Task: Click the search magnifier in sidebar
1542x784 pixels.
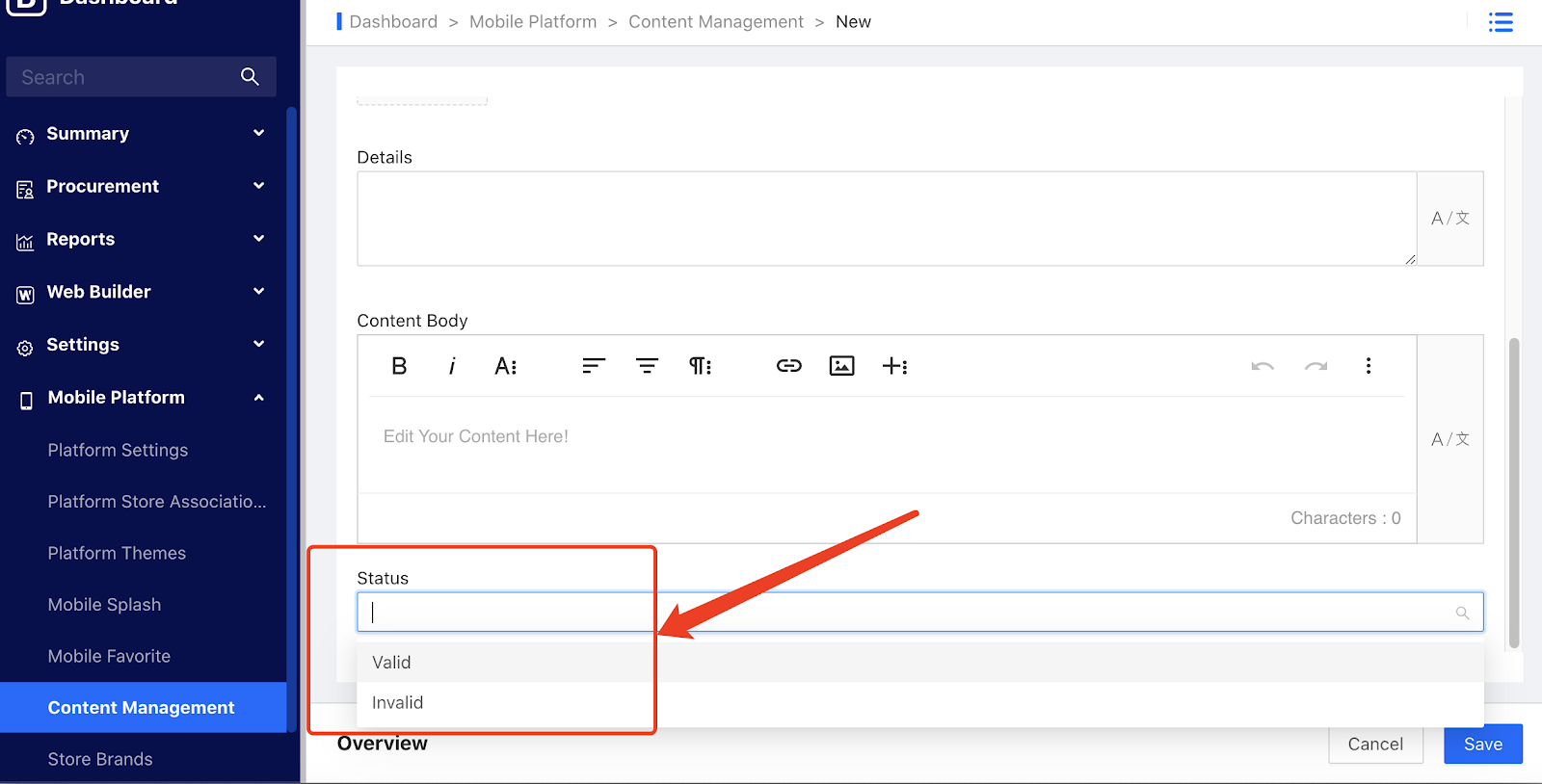Action: coord(250,77)
